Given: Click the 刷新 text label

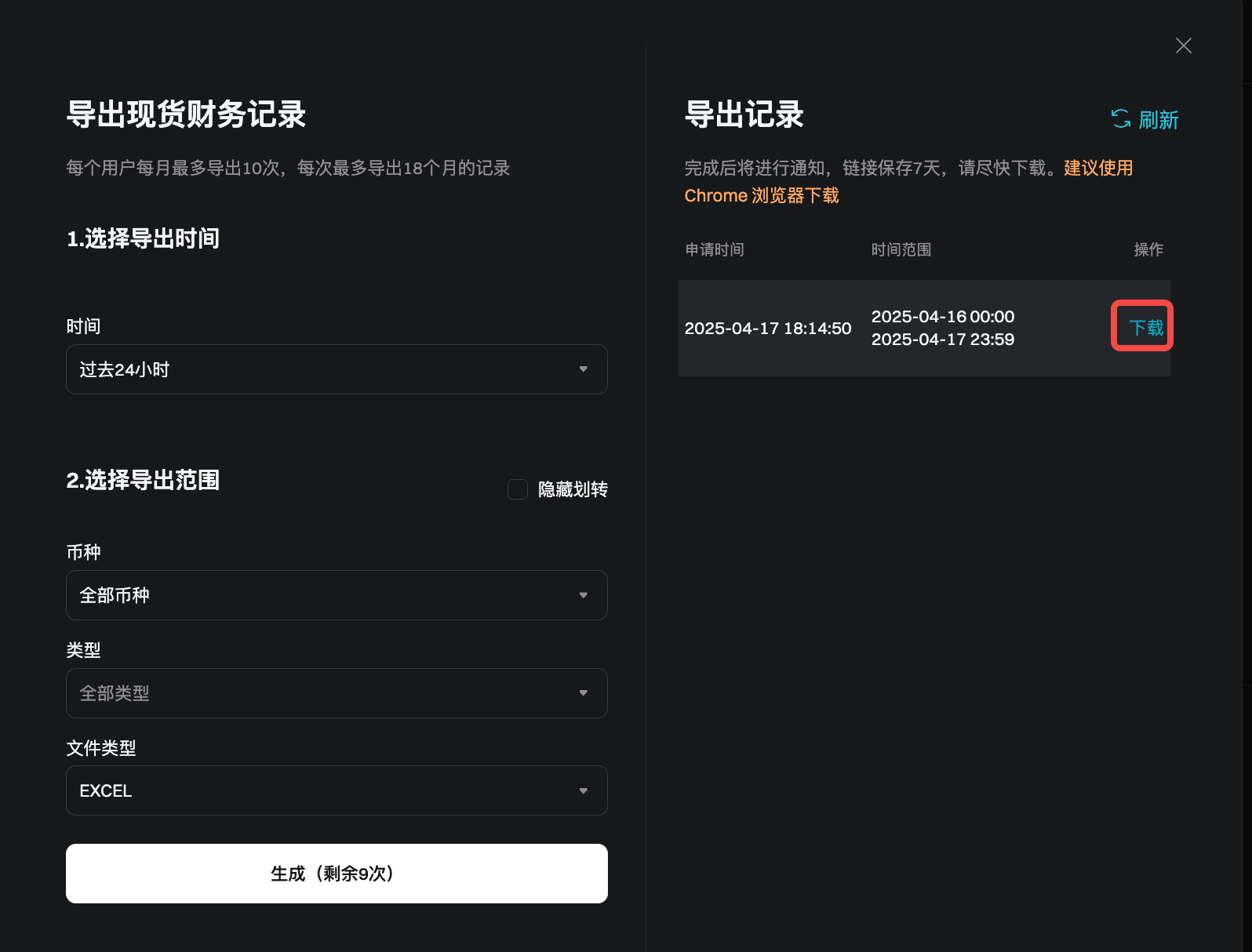Looking at the screenshot, I should click(1159, 120).
